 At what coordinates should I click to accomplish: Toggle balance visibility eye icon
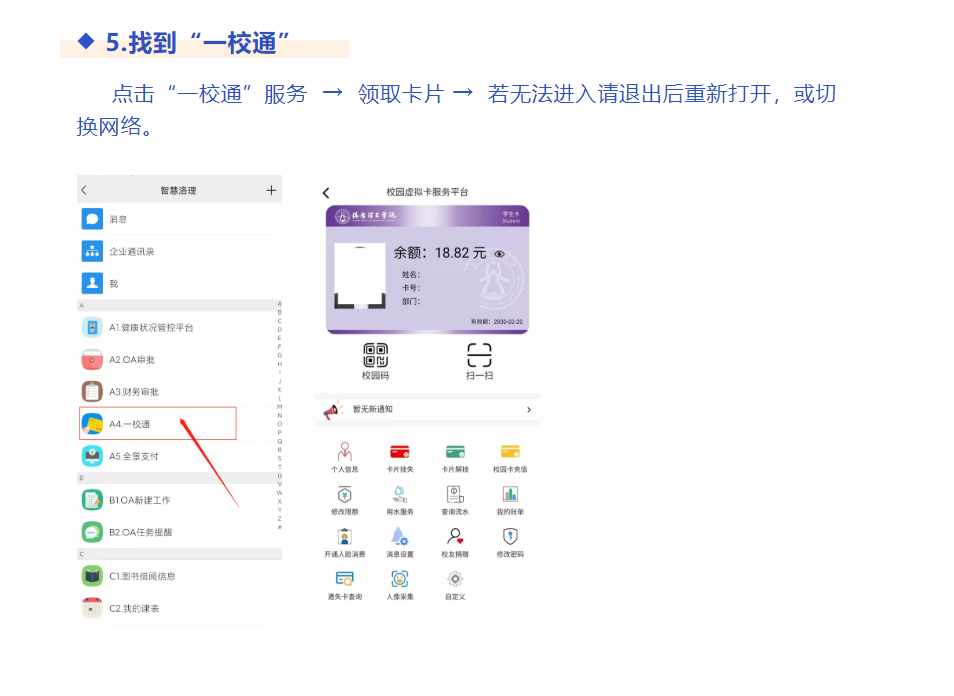500,254
